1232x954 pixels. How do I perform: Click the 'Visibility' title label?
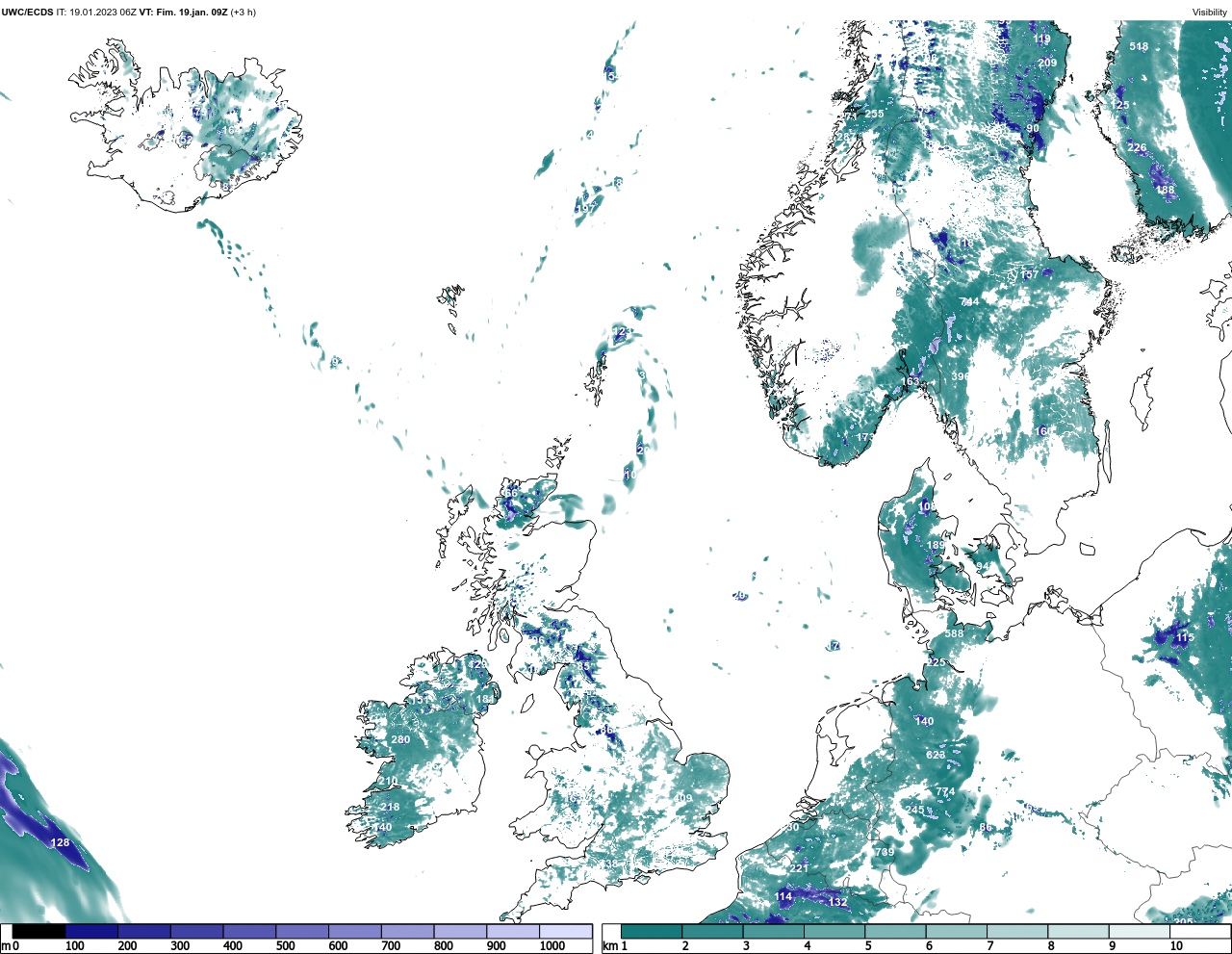(1210, 13)
